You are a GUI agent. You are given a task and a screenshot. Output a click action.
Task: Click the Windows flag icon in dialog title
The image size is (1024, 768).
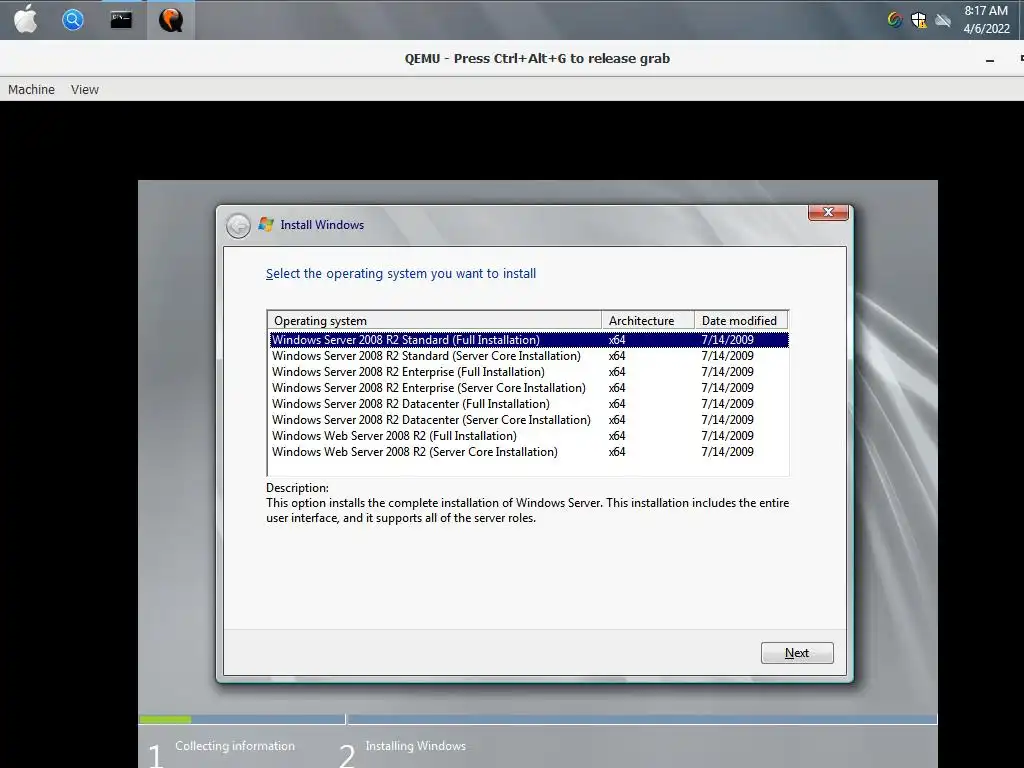(266, 224)
